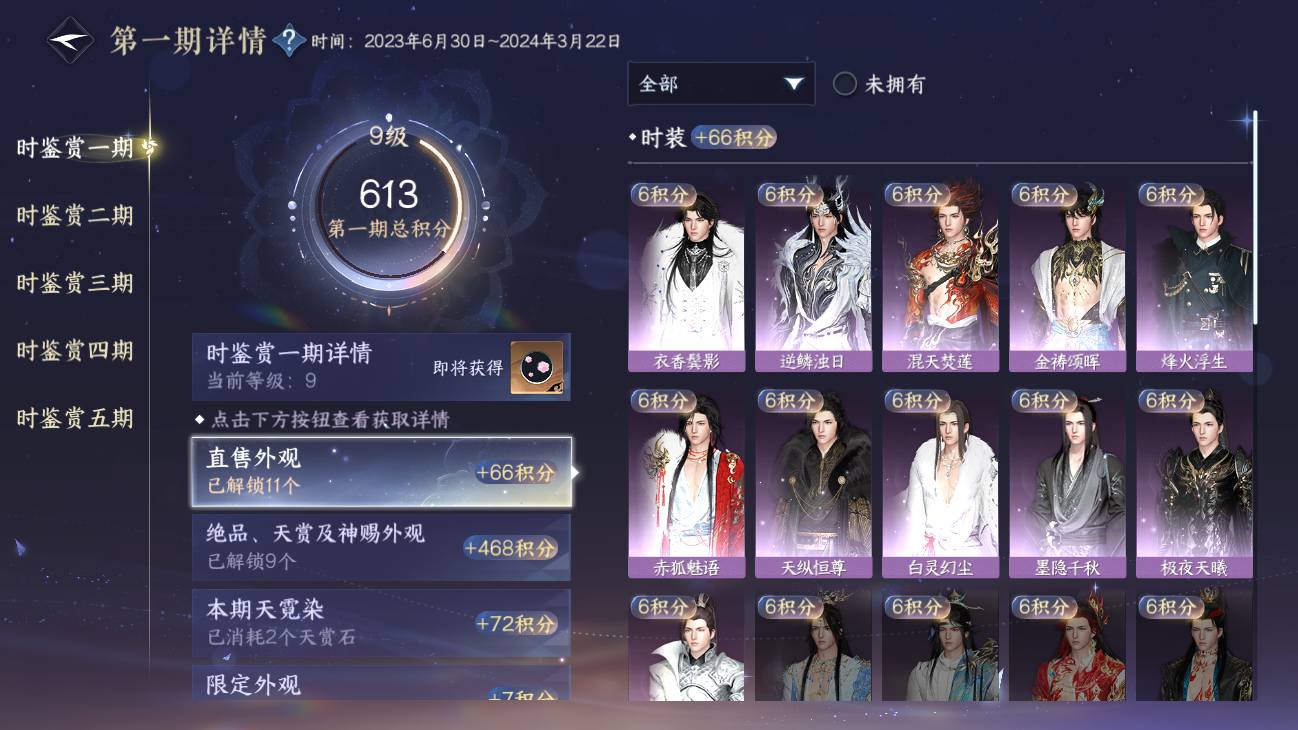Click the back arrow diamond icon

71,41
